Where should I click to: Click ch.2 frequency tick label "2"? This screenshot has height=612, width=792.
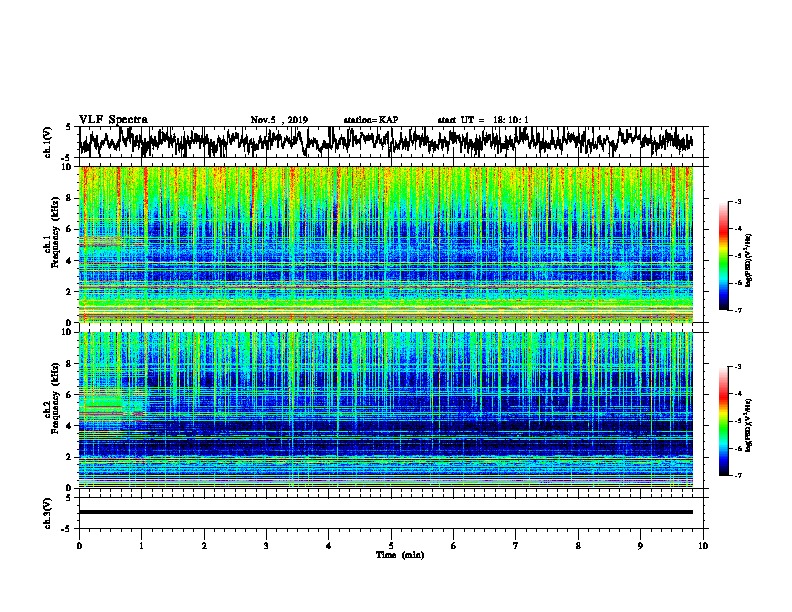click(x=69, y=457)
